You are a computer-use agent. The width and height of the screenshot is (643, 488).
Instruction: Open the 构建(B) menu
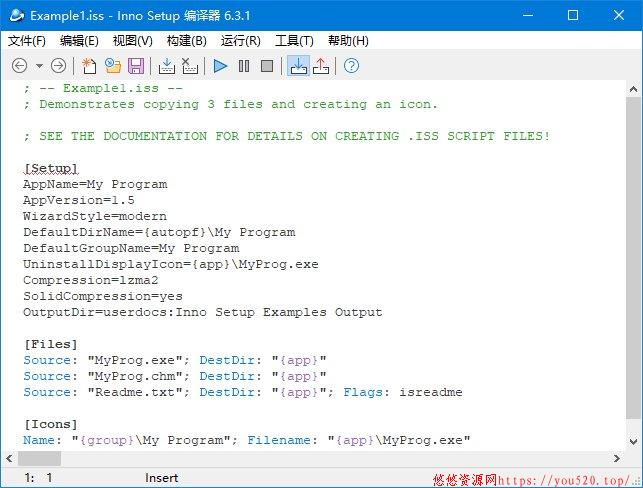coord(187,41)
